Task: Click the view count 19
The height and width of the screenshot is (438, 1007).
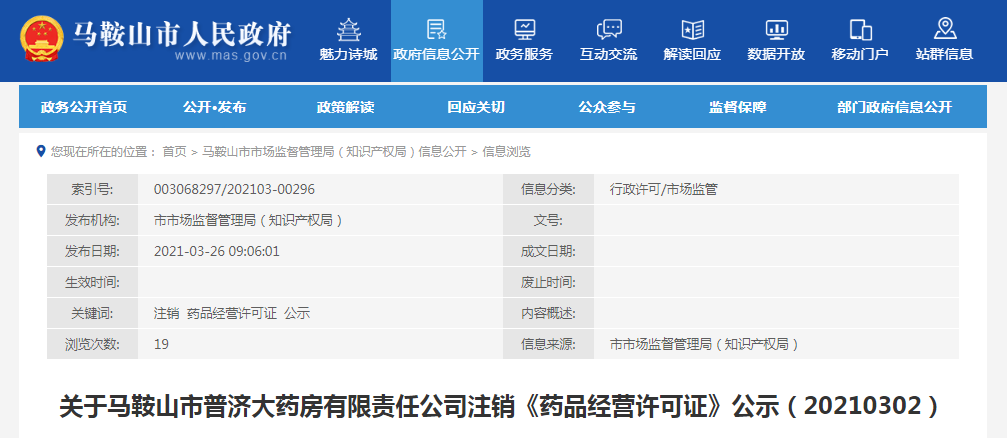Action: click(161, 344)
